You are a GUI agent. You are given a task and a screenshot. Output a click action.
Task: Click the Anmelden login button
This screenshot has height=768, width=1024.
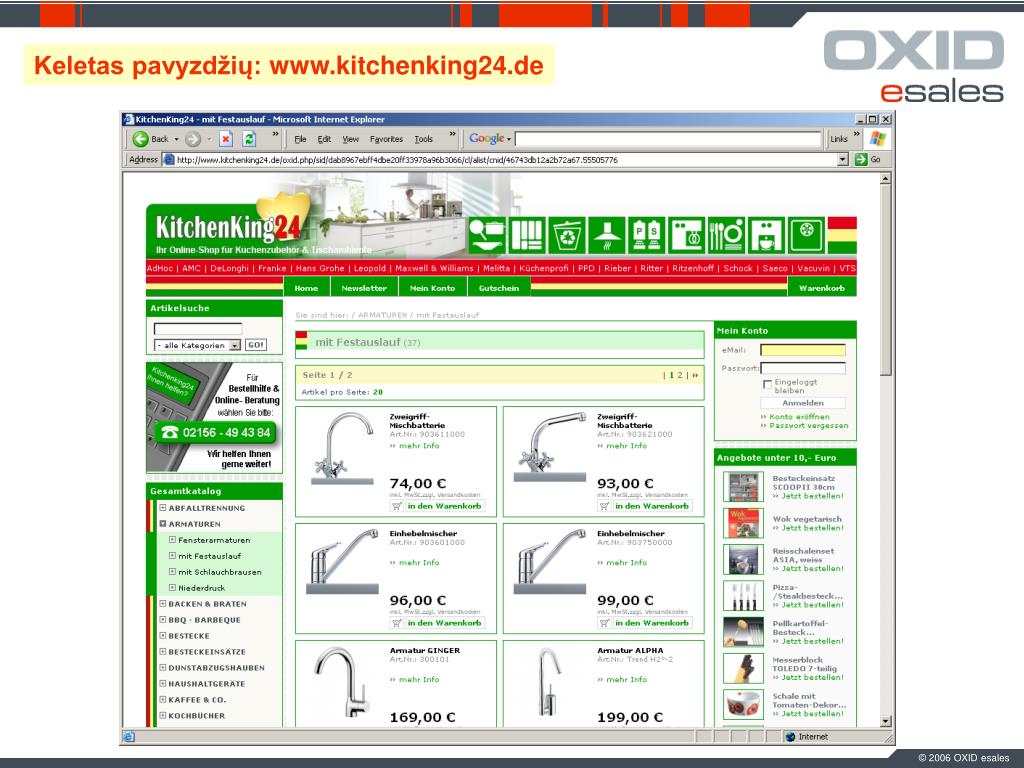803,403
